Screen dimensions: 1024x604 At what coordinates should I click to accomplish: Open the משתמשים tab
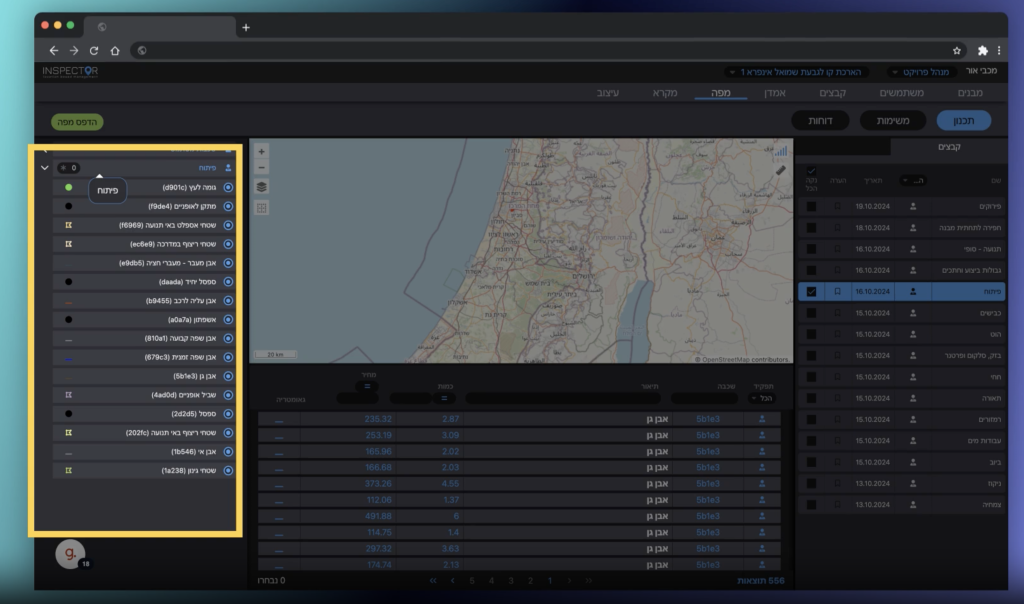click(901, 93)
